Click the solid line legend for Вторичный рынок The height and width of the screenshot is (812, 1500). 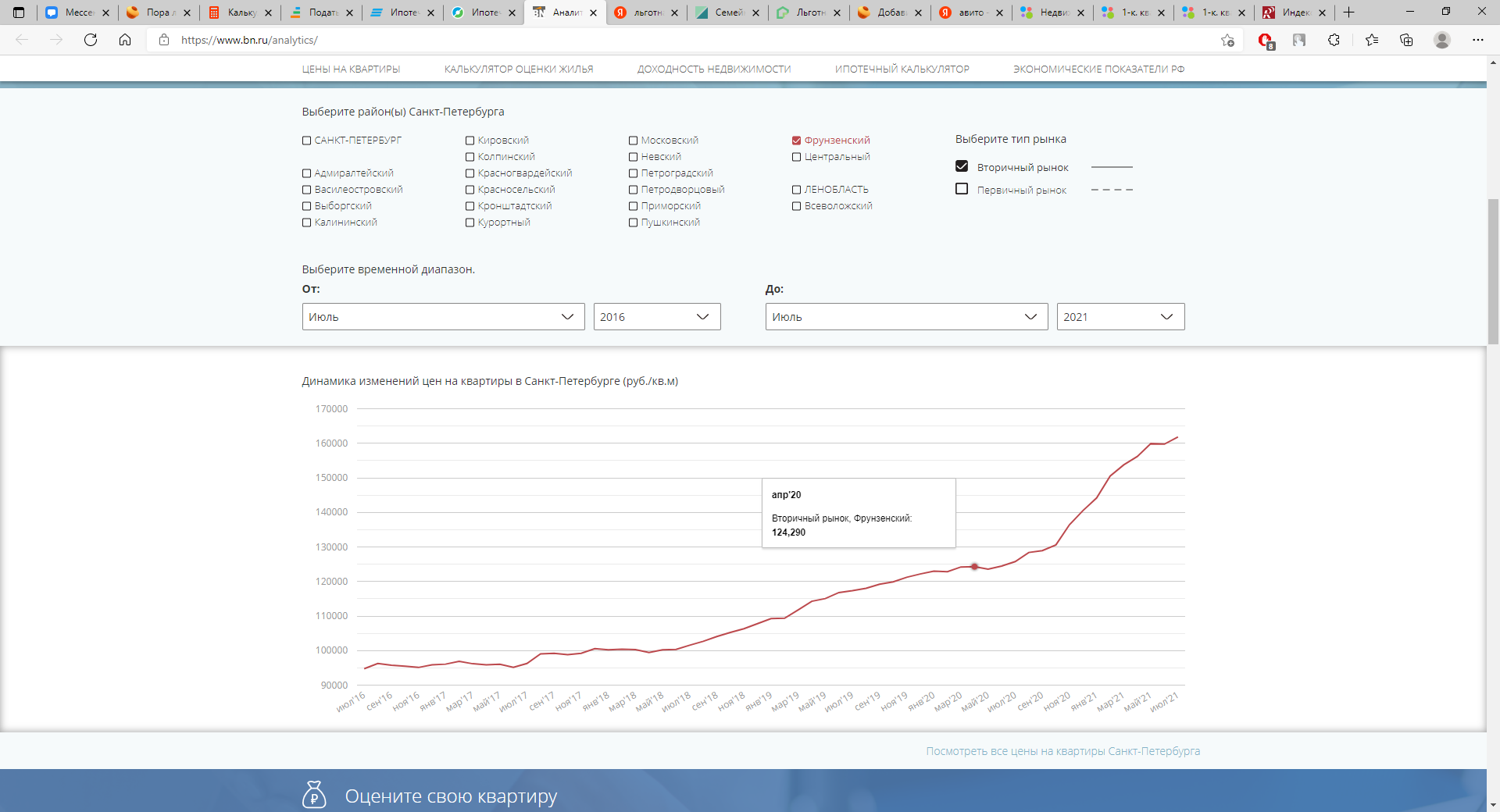1112,167
